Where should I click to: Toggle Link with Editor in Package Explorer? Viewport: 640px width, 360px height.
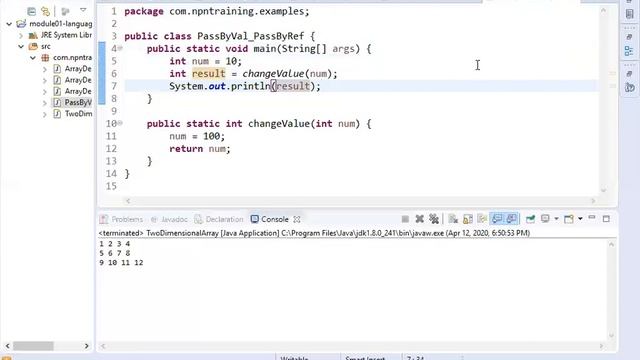coord(45,11)
